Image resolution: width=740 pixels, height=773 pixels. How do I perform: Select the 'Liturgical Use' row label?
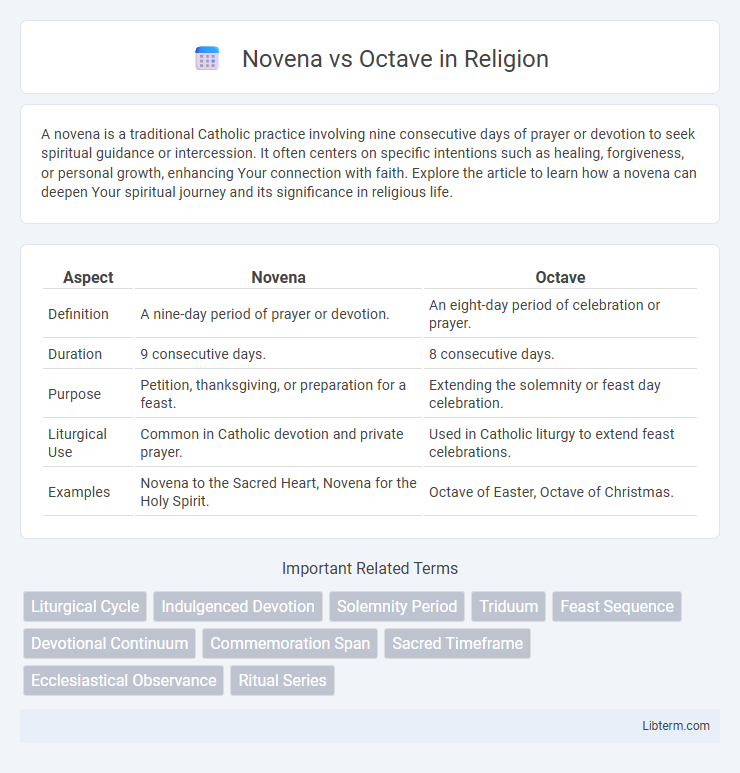77,443
